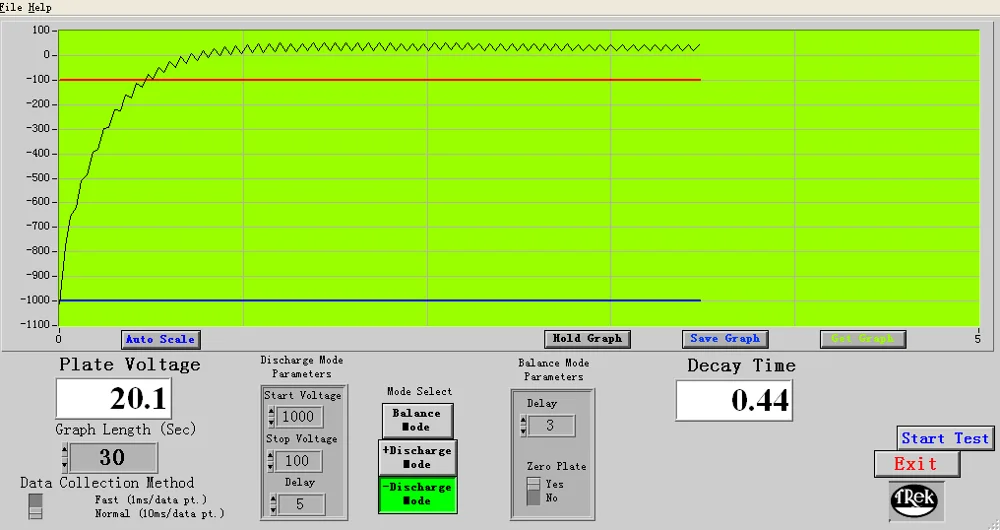Open the Help menu
This screenshot has width=1000, height=530.
click(x=40, y=7)
